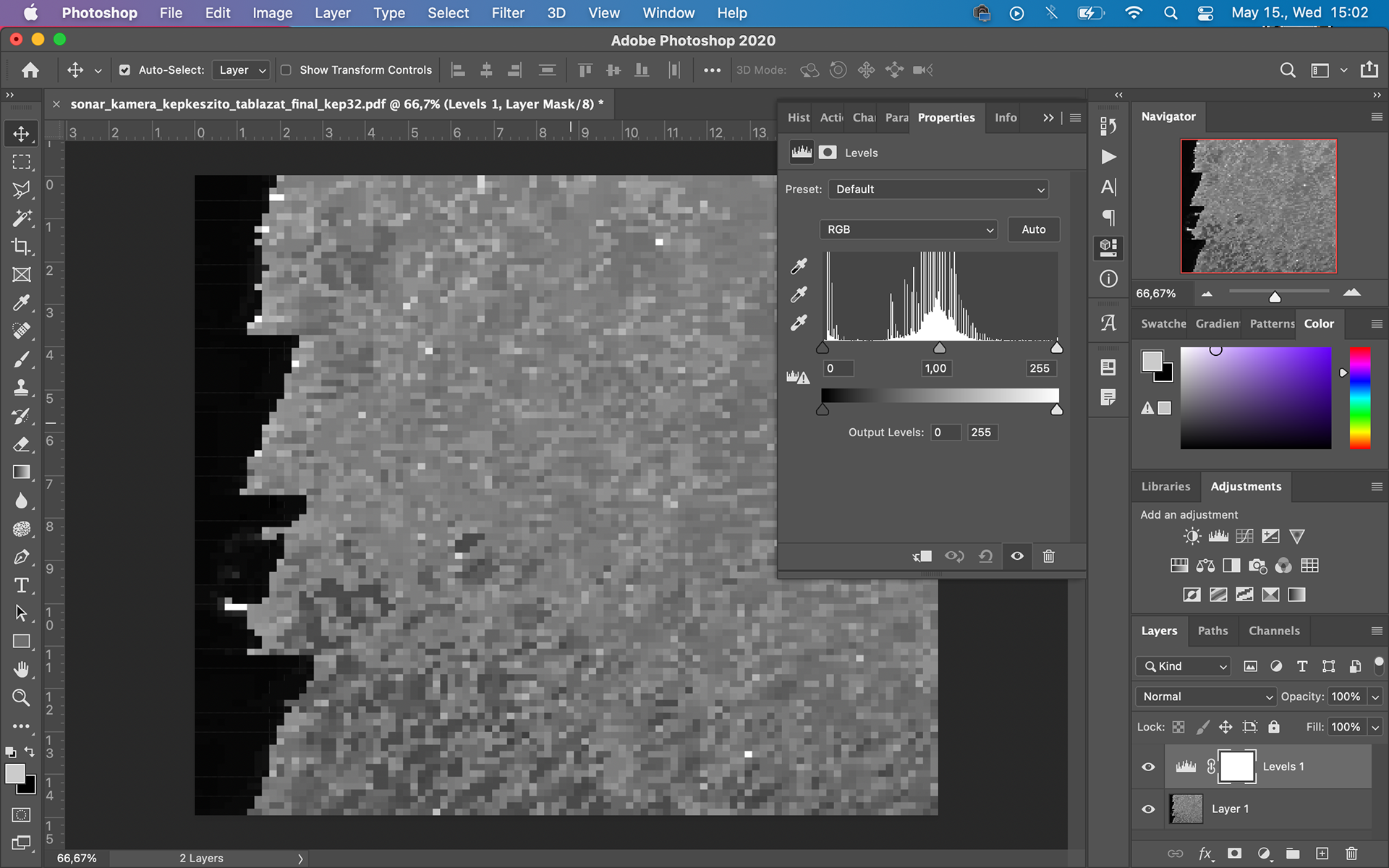
Task: Enable Show Transform Controls
Action: coord(286,70)
